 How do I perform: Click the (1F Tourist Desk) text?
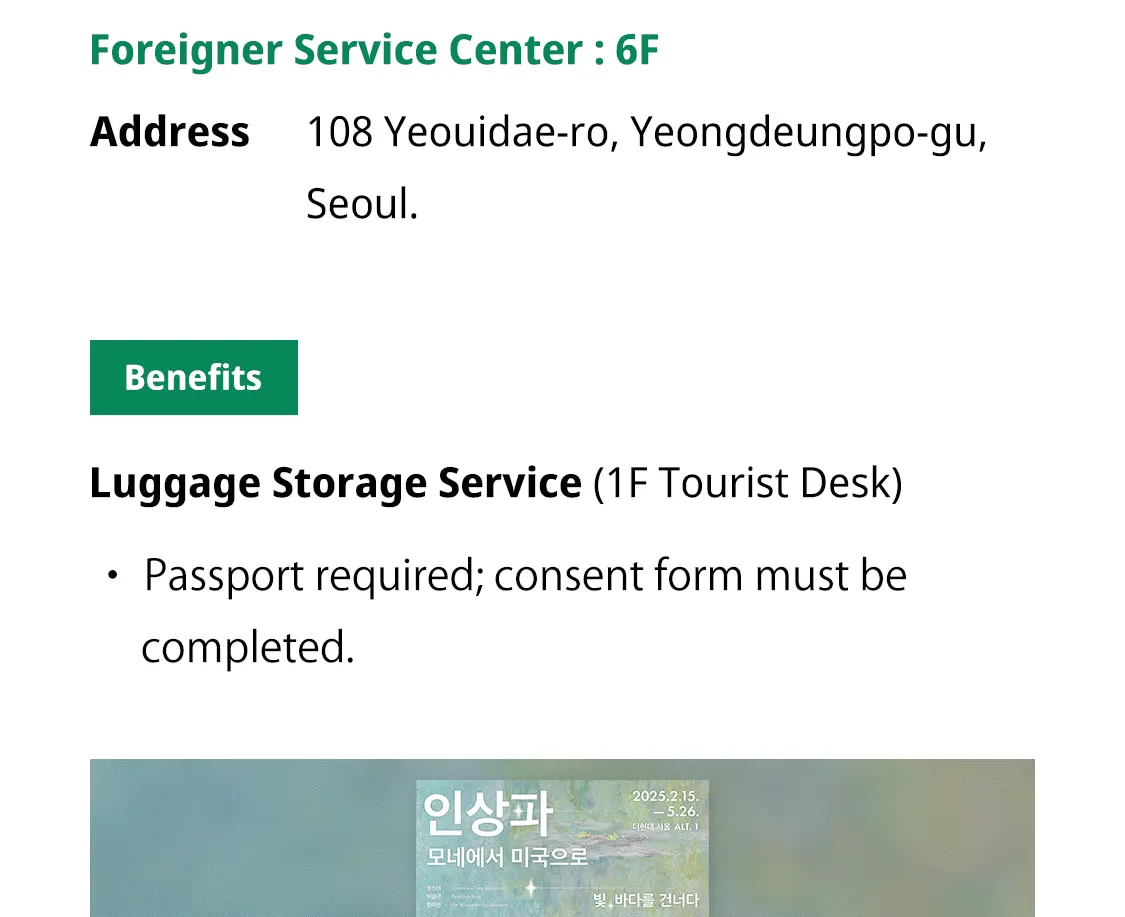tap(748, 483)
